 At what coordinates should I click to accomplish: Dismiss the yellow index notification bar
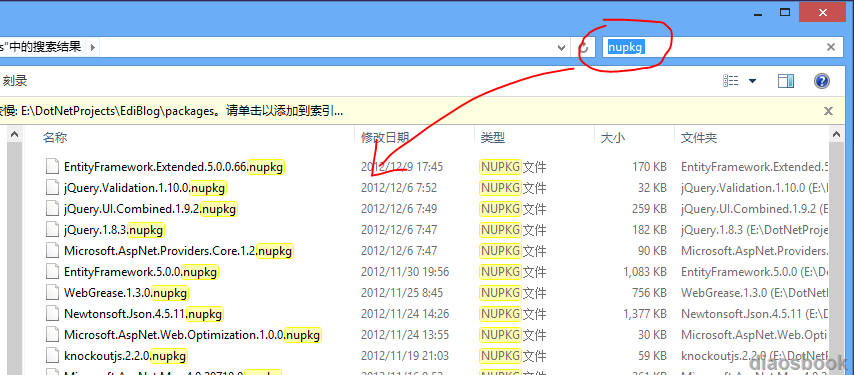click(828, 111)
